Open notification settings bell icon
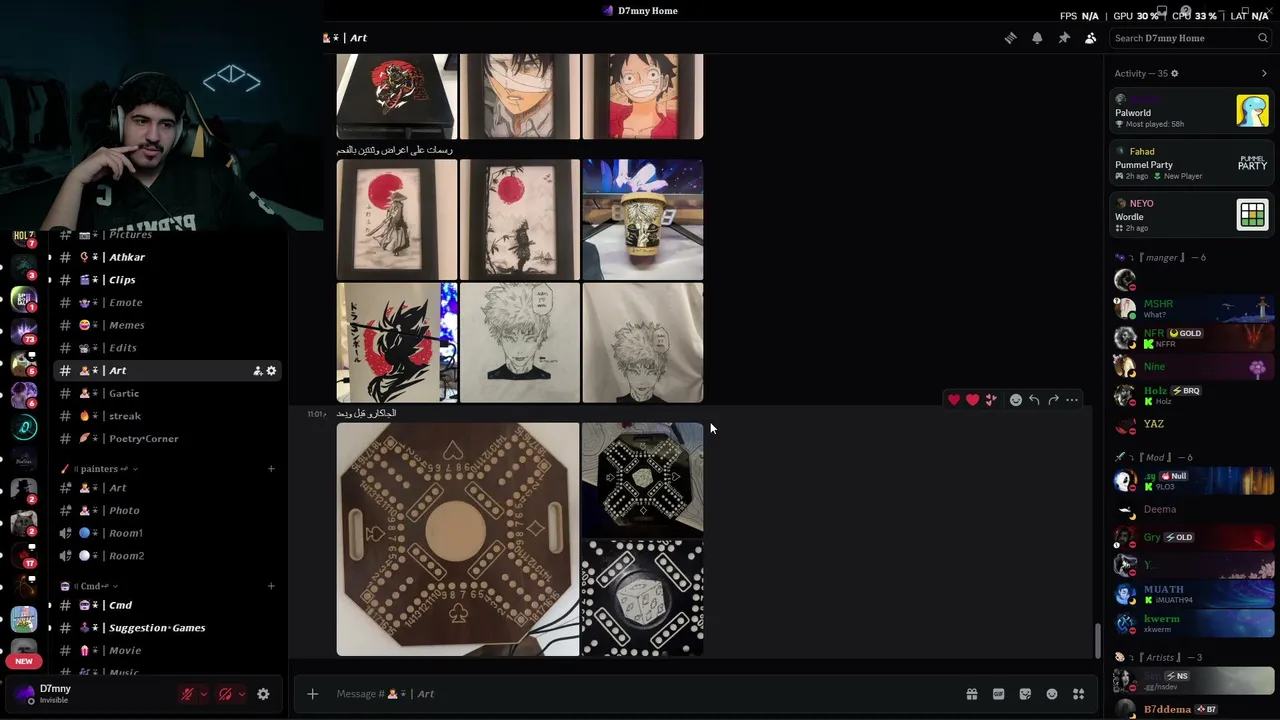1280x720 pixels. tap(1037, 38)
